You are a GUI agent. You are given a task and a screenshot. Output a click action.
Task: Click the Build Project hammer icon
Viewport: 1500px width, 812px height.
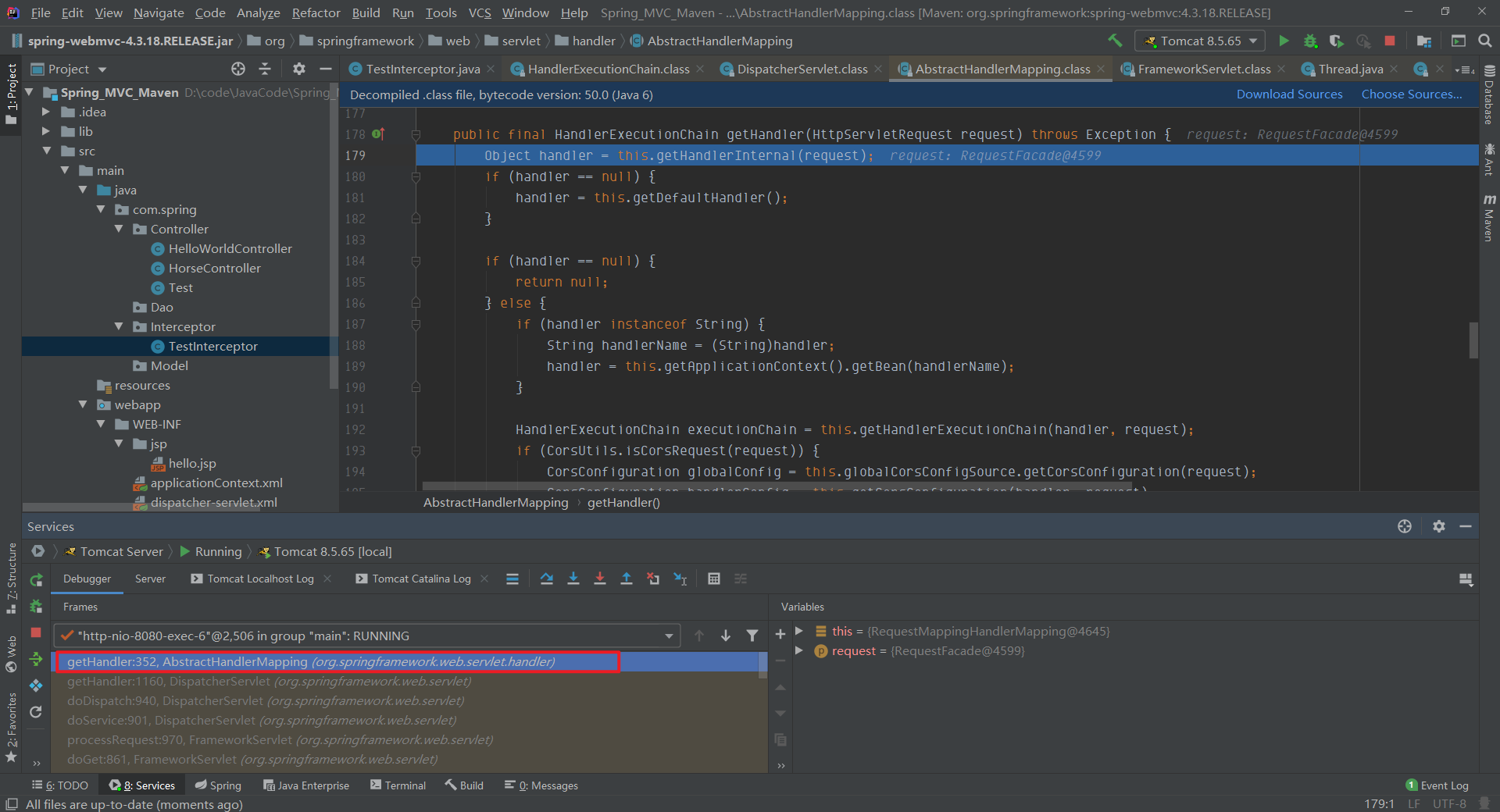[1115, 41]
